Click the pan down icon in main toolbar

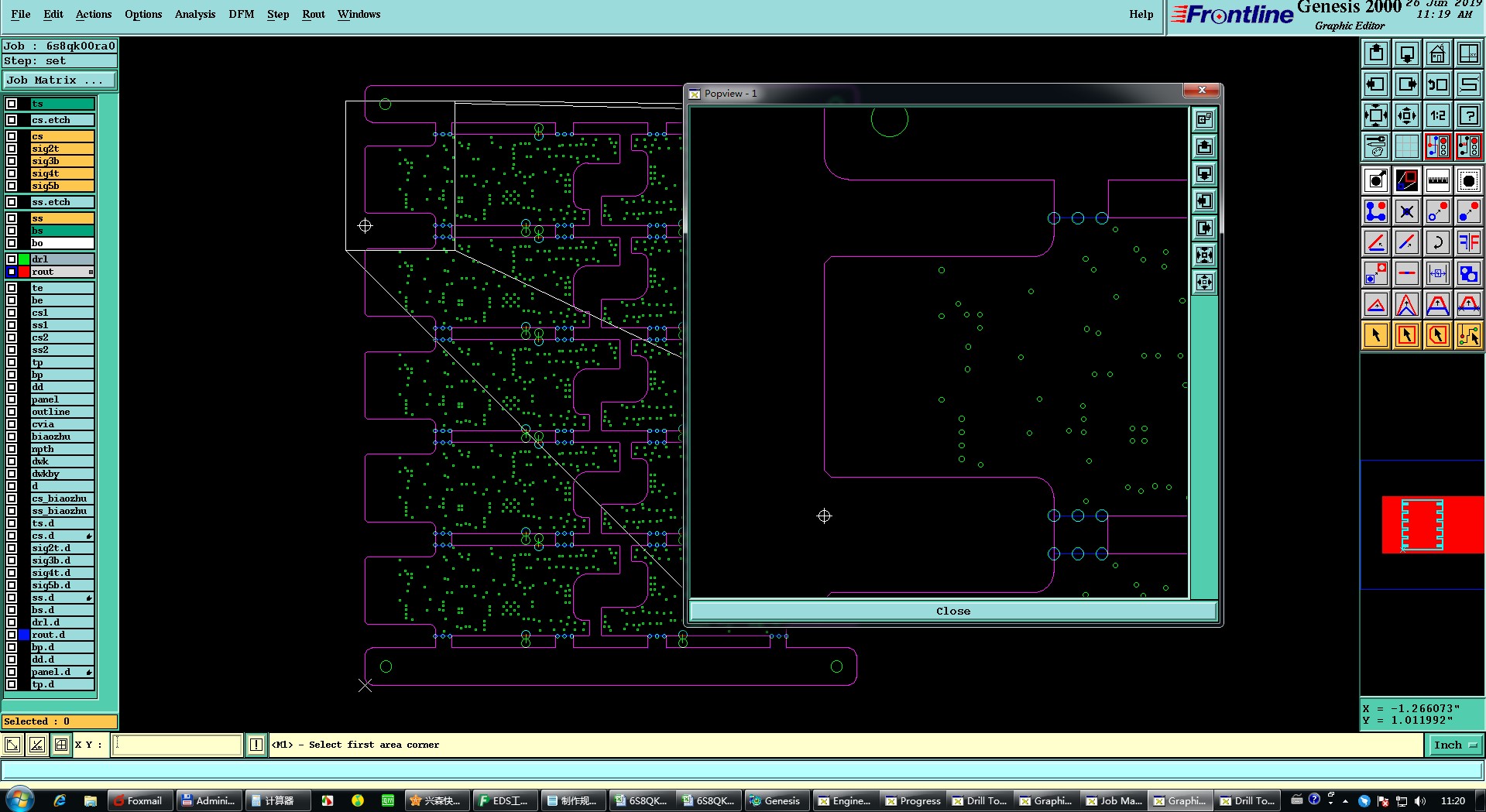point(1407,53)
